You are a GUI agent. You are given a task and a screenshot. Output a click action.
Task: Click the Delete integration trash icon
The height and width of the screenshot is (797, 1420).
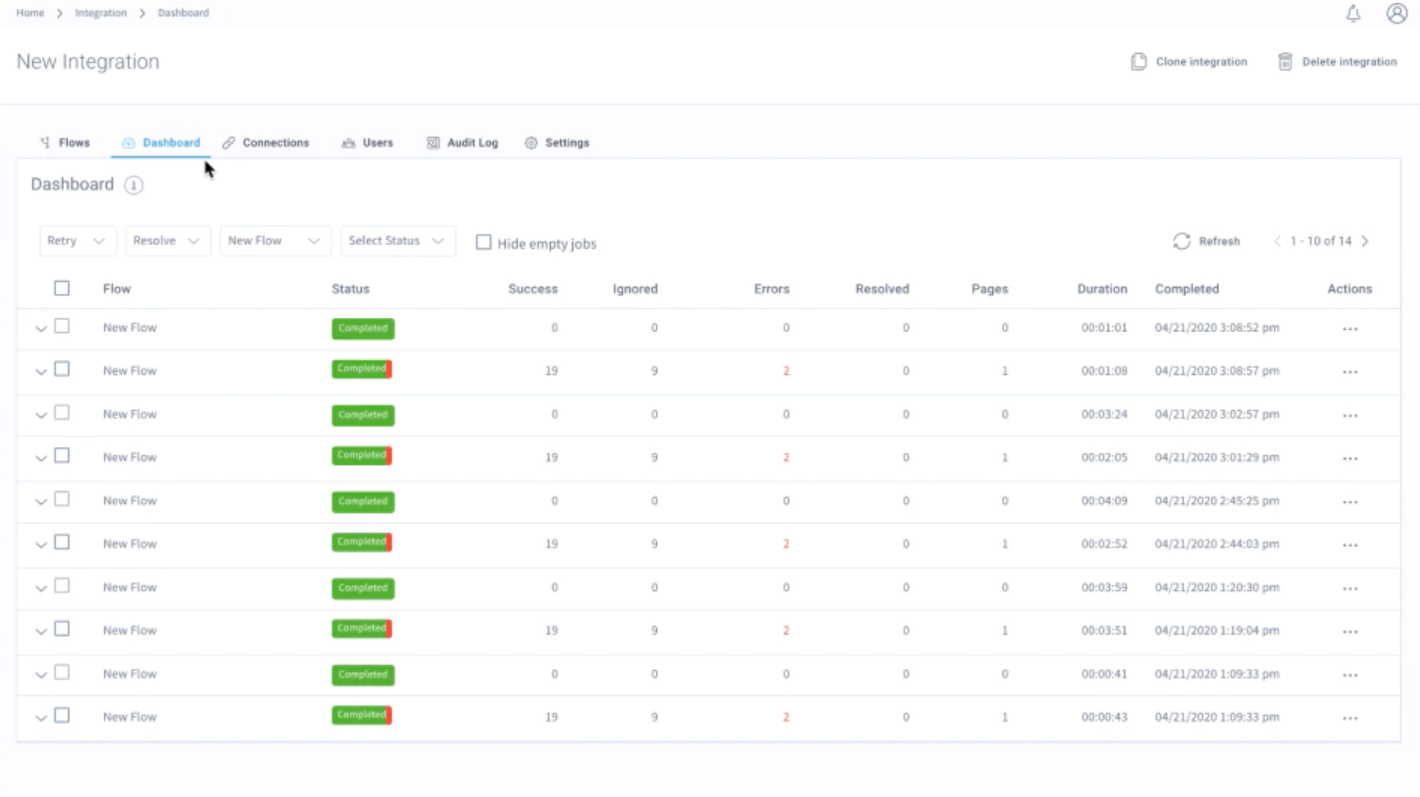click(x=1286, y=61)
